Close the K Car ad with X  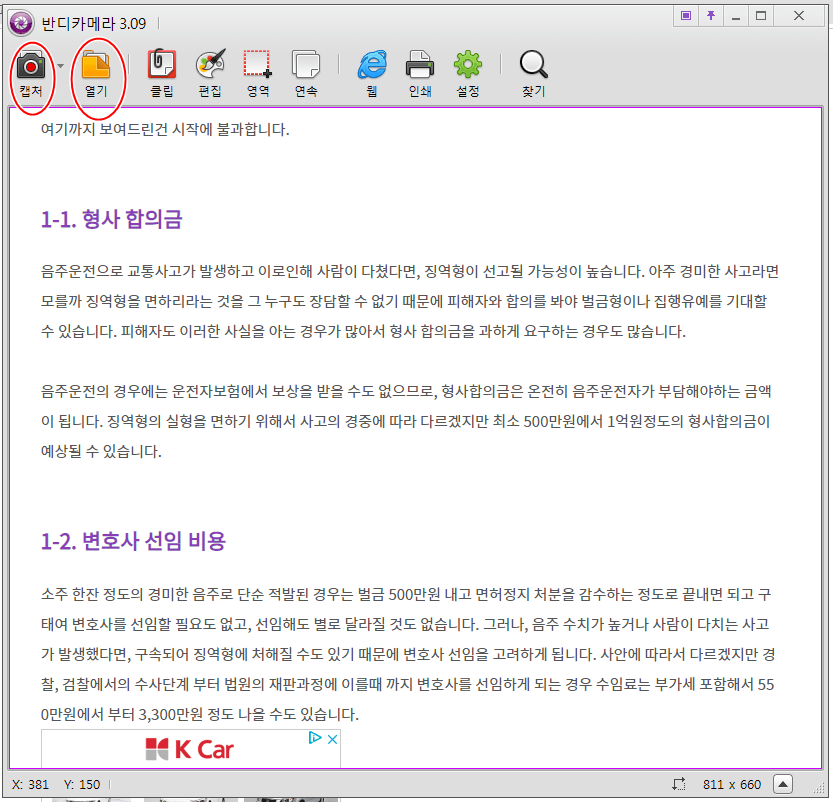pos(333,739)
